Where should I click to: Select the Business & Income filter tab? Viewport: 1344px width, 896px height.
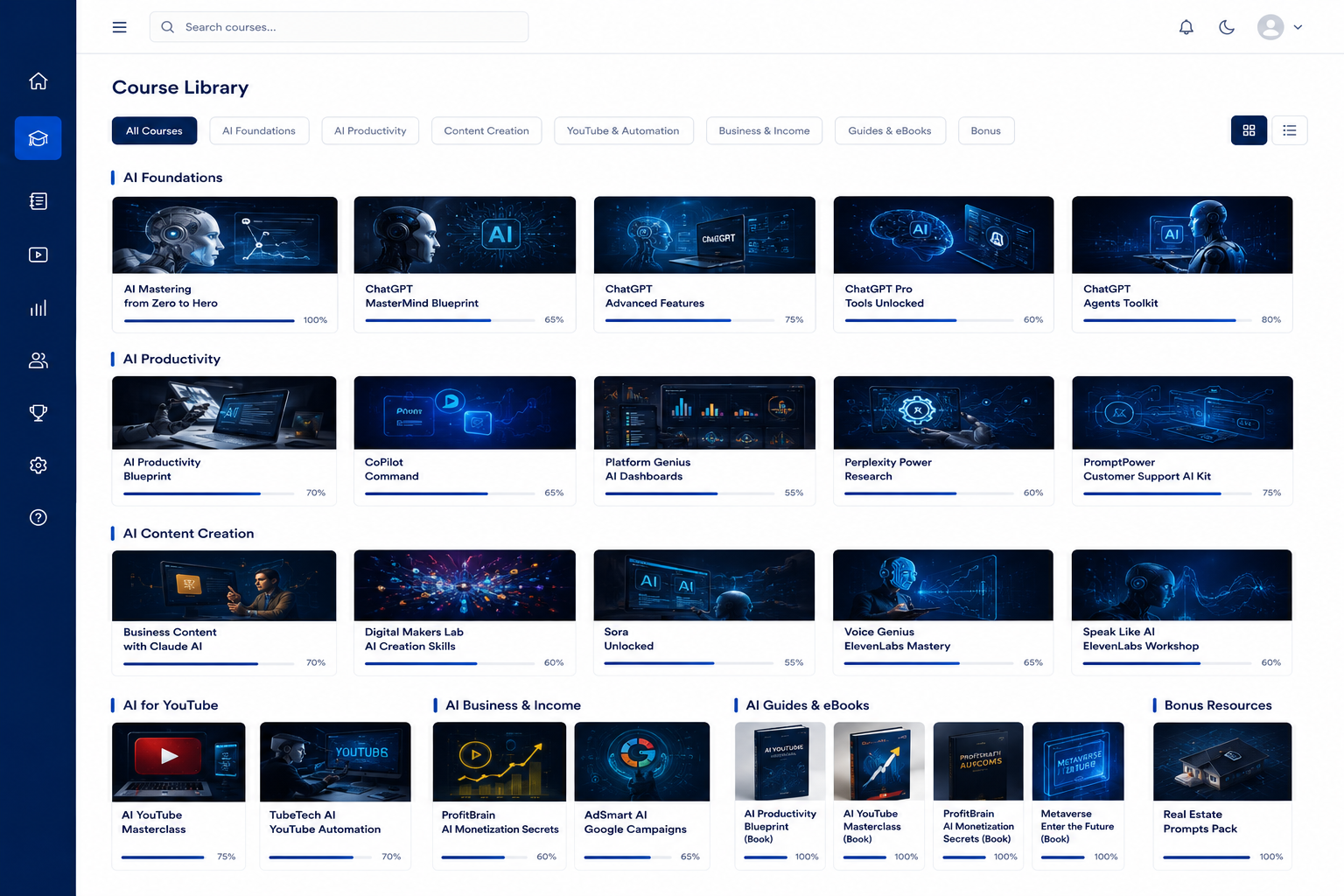click(x=764, y=130)
